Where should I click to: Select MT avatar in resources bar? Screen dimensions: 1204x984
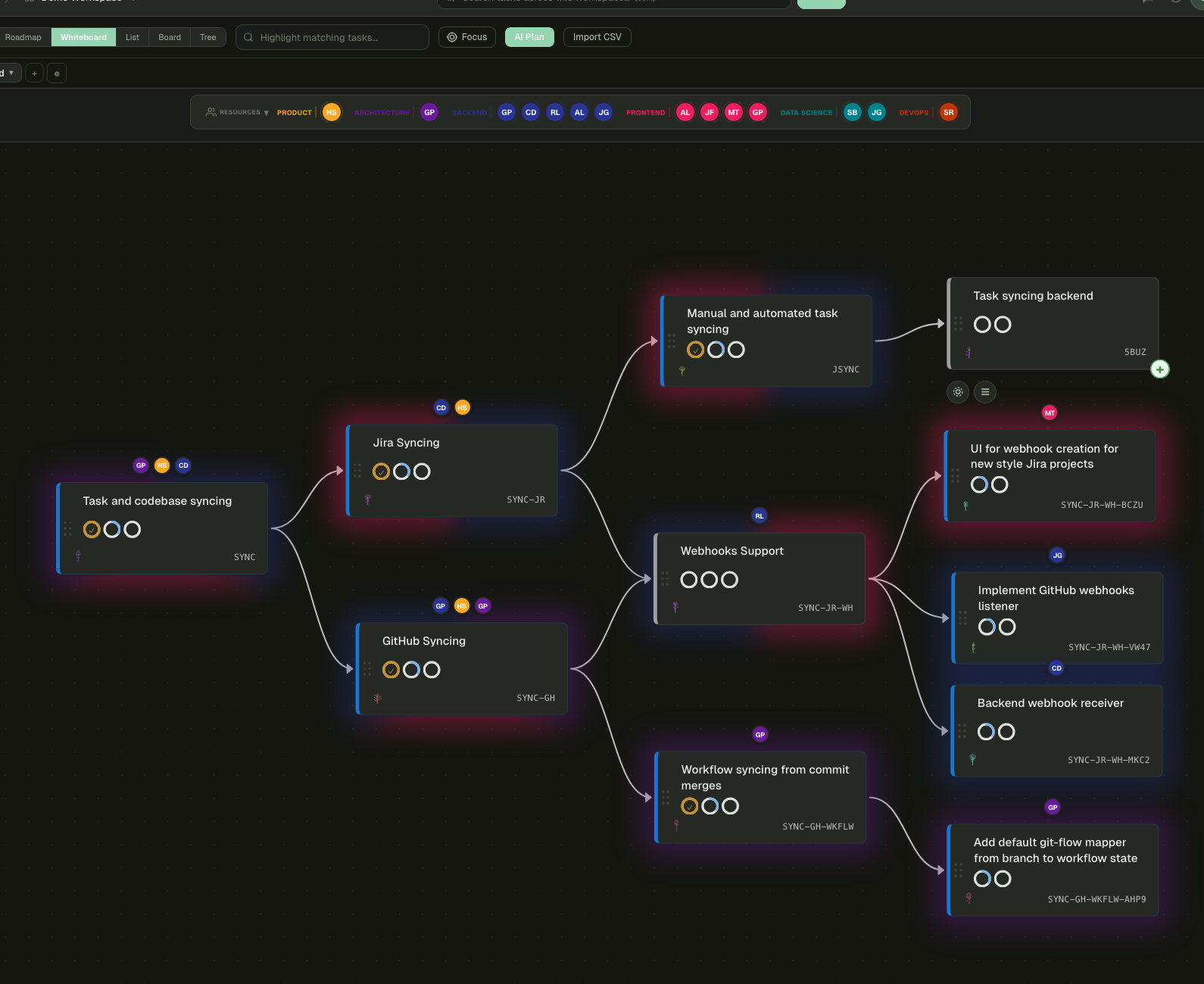tap(734, 112)
